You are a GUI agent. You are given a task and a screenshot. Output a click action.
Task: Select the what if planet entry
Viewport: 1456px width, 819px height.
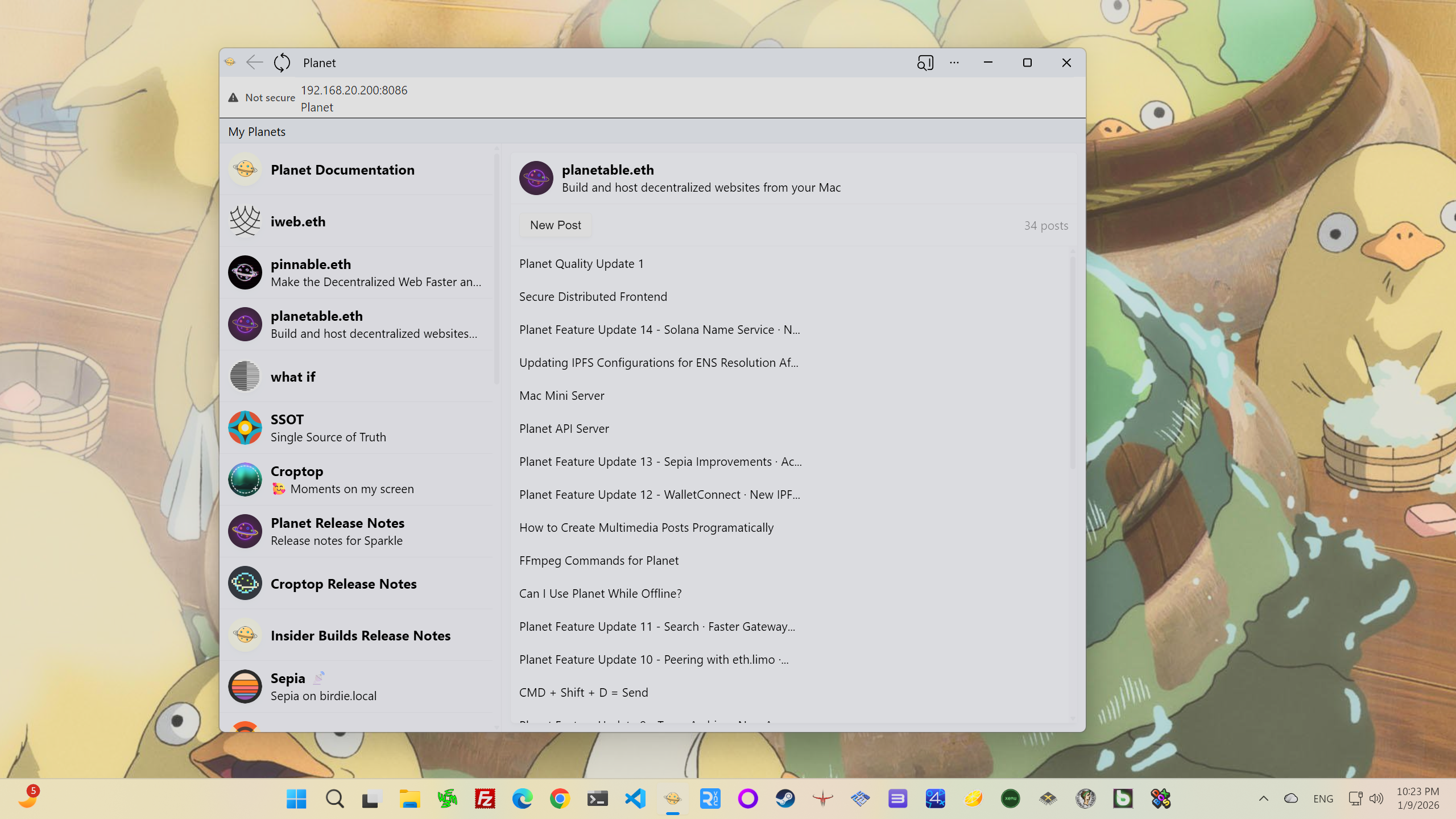pos(292,377)
